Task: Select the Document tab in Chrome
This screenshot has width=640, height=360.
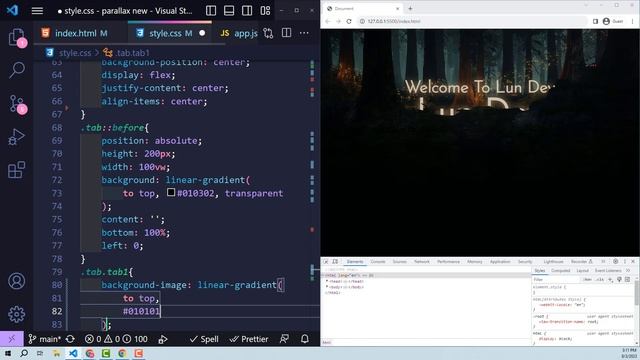Action: click(x=362, y=9)
